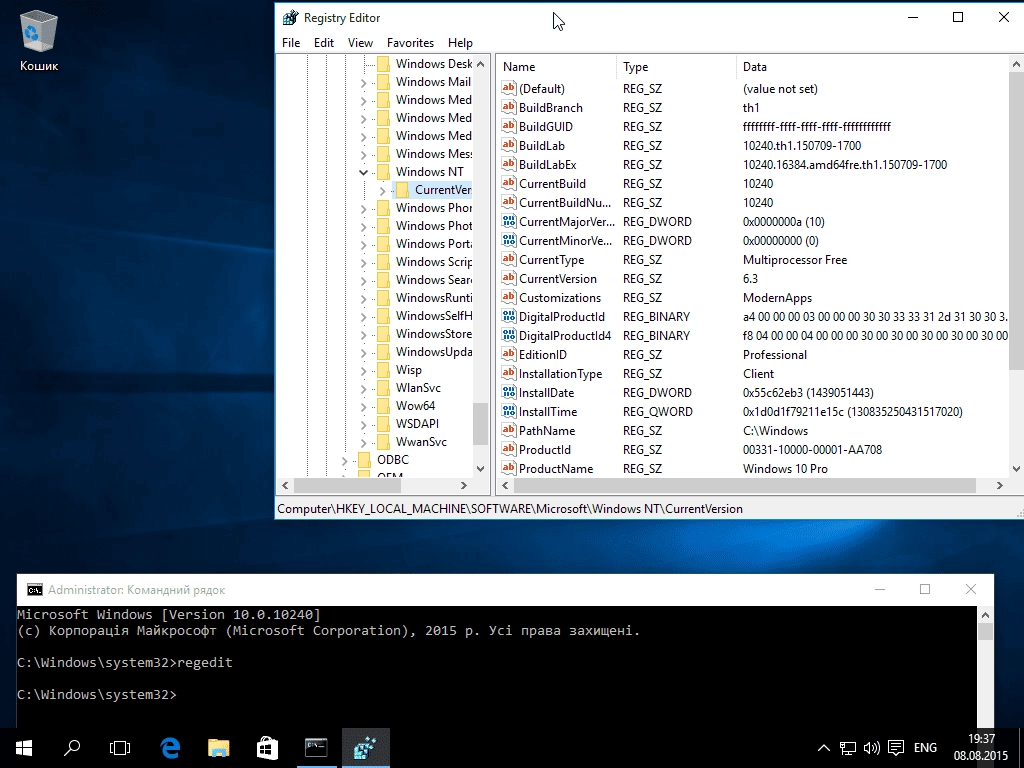Click the BuildBranch string value icon
1024x768 pixels.
[x=509, y=107]
